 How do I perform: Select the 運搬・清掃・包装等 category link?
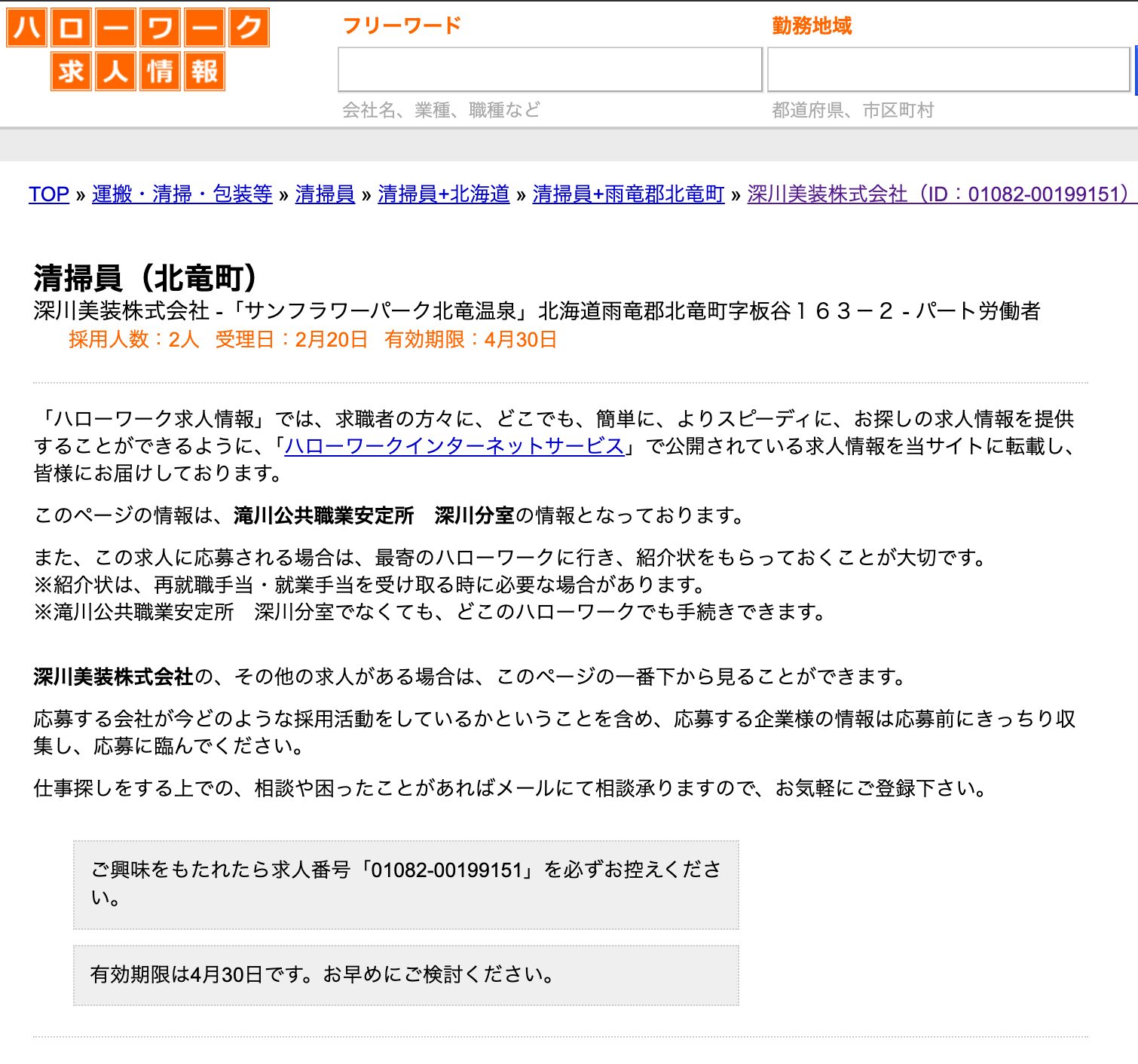point(180,194)
